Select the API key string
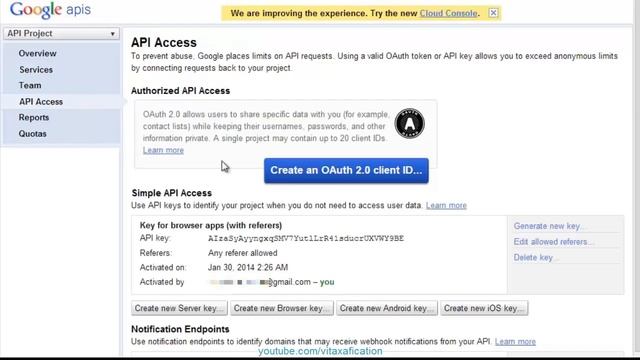The width and height of the screenshot is (640, 360). [306, 238]
